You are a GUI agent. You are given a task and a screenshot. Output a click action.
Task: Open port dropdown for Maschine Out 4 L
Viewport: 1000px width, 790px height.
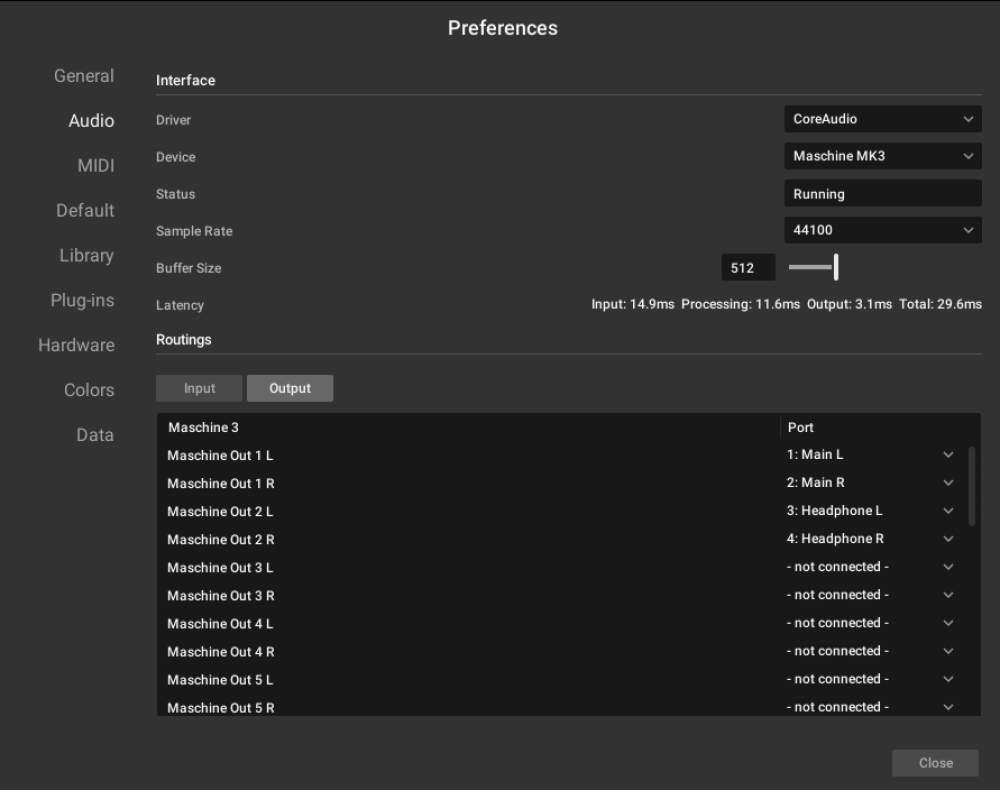click(x=870, y=623)
